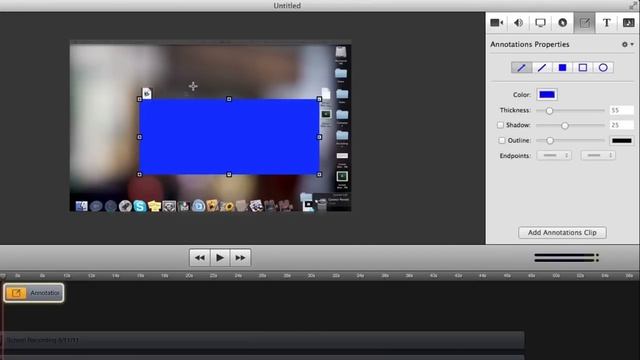Viewport: 640px width, 360px height.
Task: Select the blue rectangle annotation in canvas
Action: [x=229, y=137]
